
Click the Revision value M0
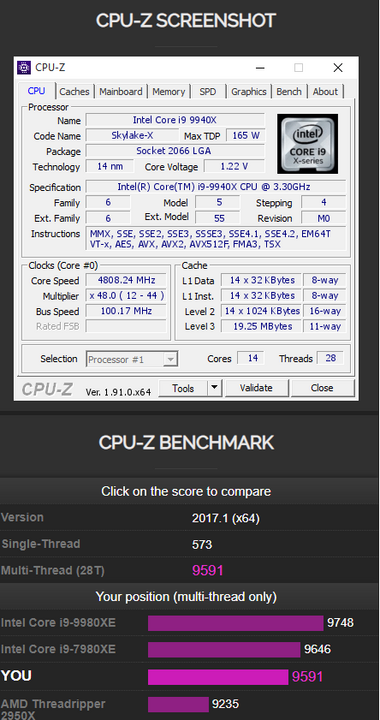[324, 218]
